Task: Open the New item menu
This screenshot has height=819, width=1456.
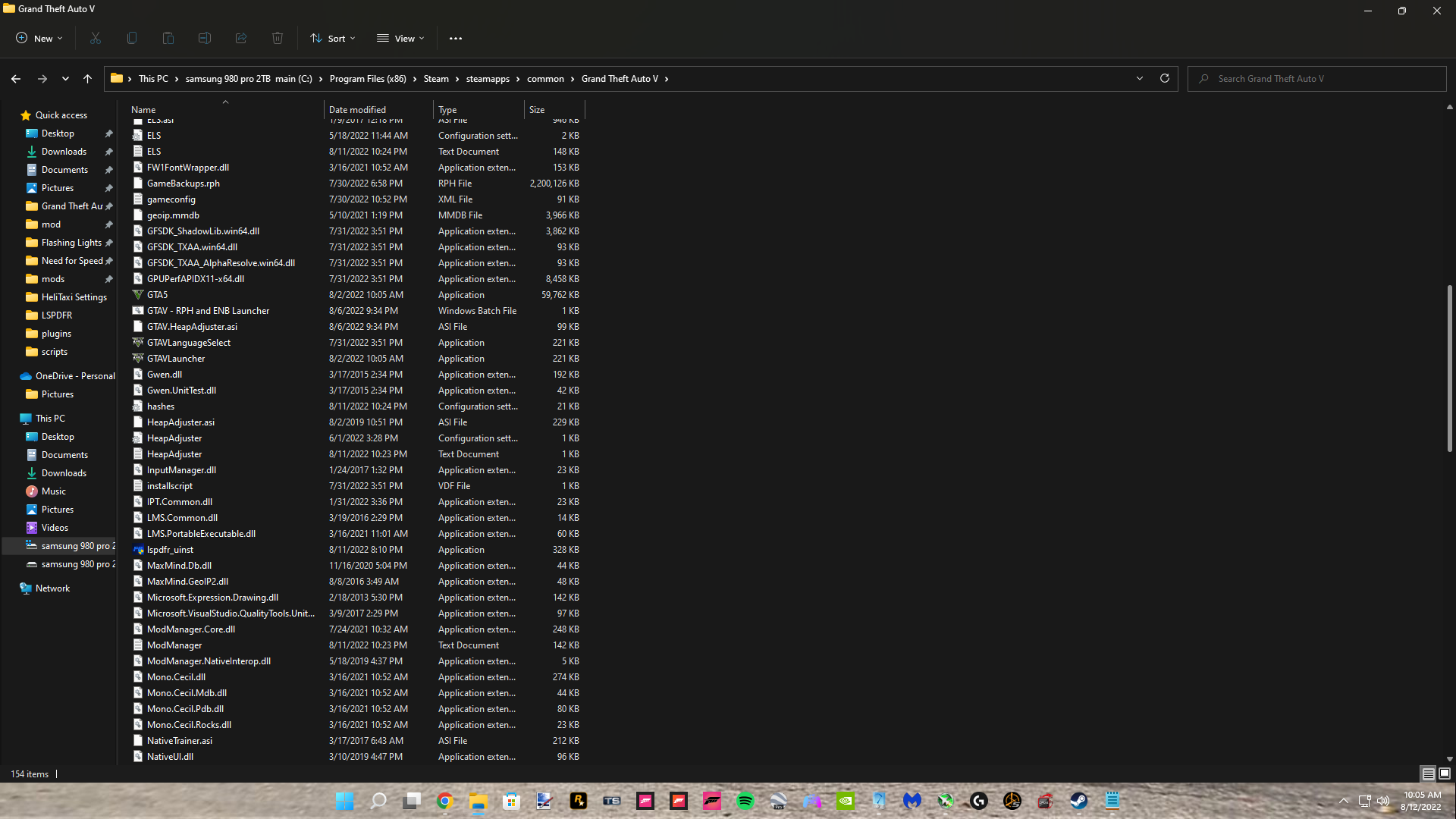Action: 39,38
